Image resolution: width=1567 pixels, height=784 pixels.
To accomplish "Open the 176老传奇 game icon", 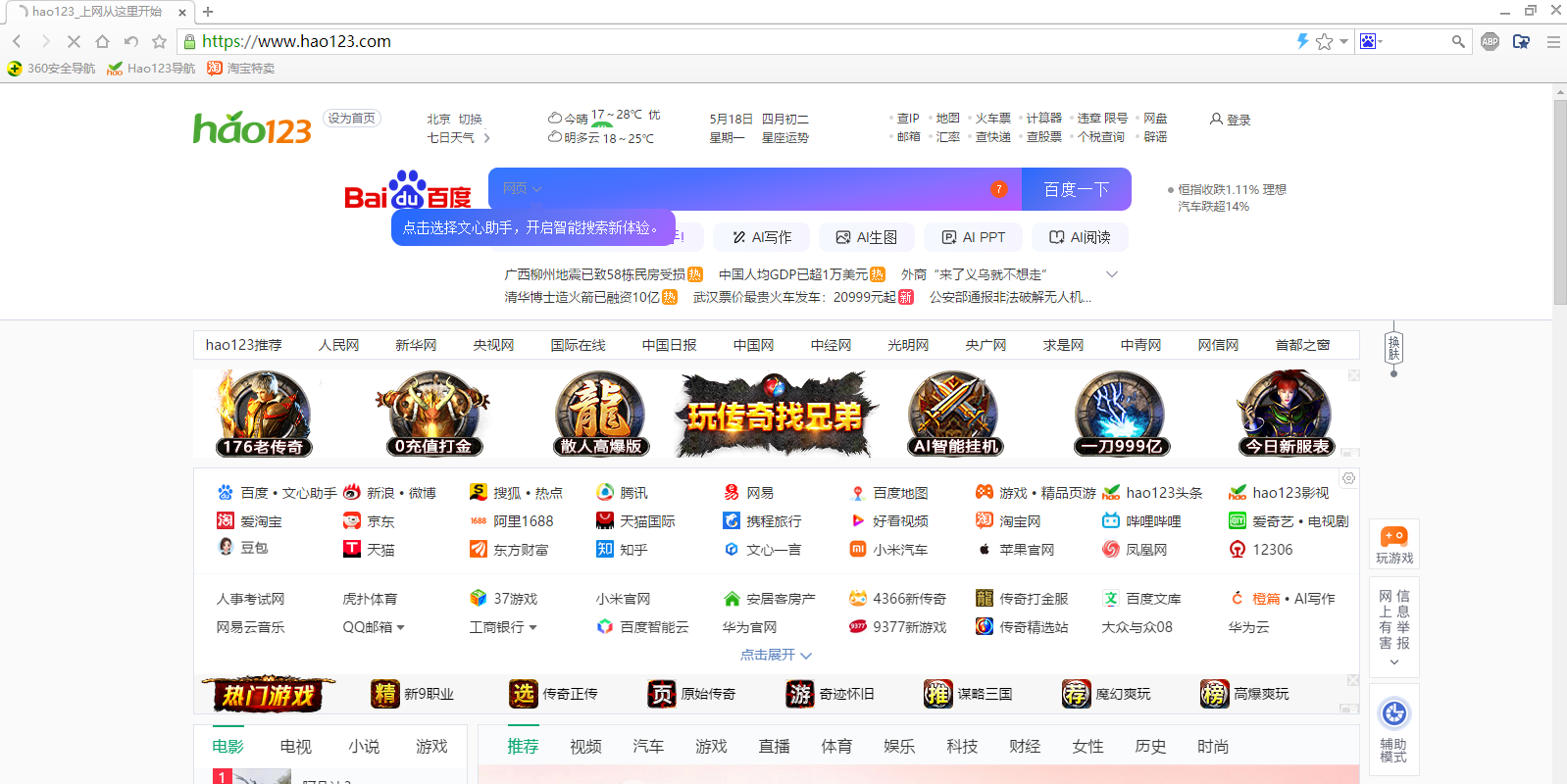I will 264,413.
